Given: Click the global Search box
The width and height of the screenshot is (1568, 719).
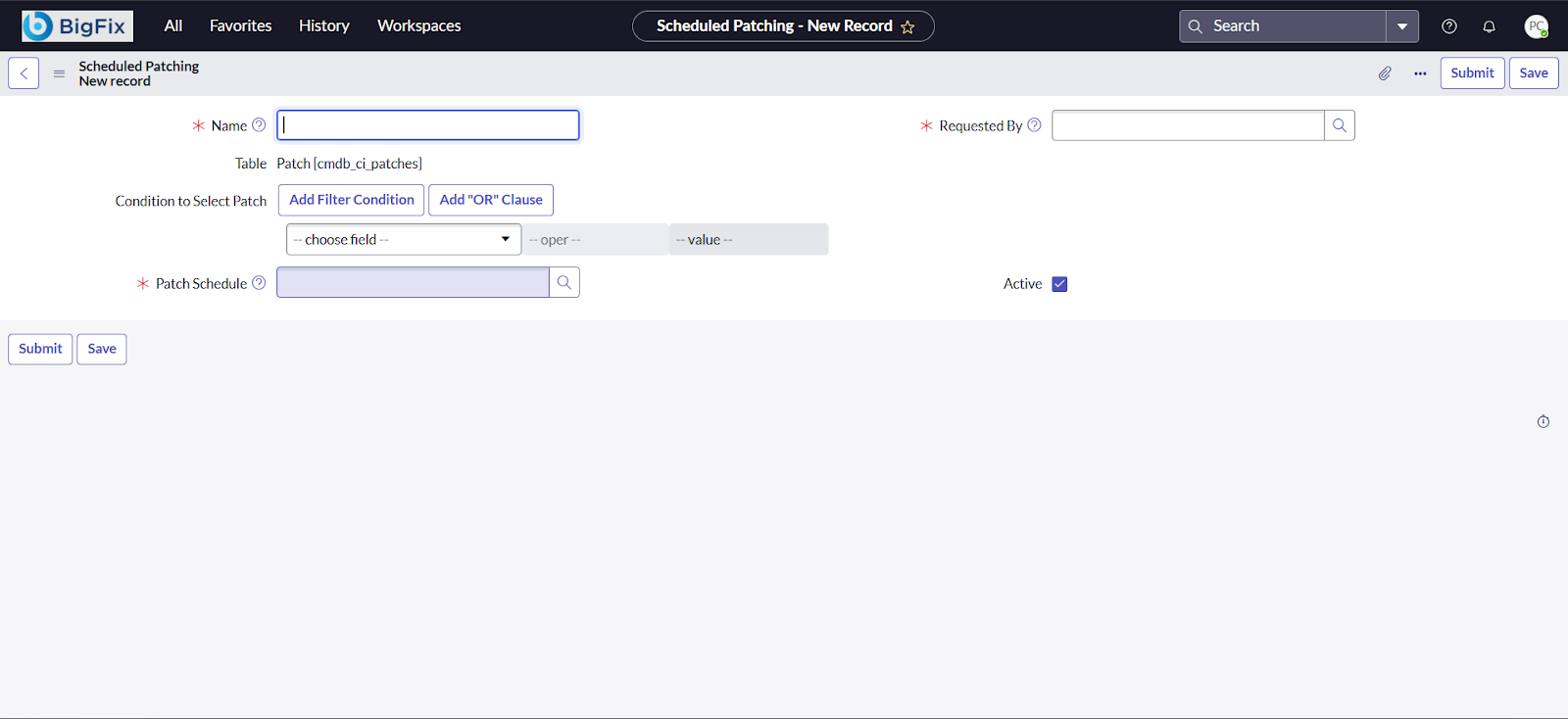Looking at the screenshot, I should (1283, 26).
